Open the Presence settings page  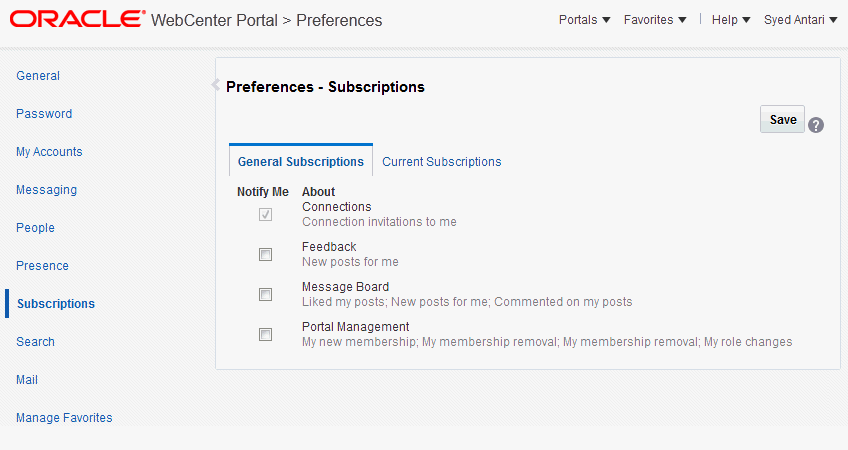(42, 266)
